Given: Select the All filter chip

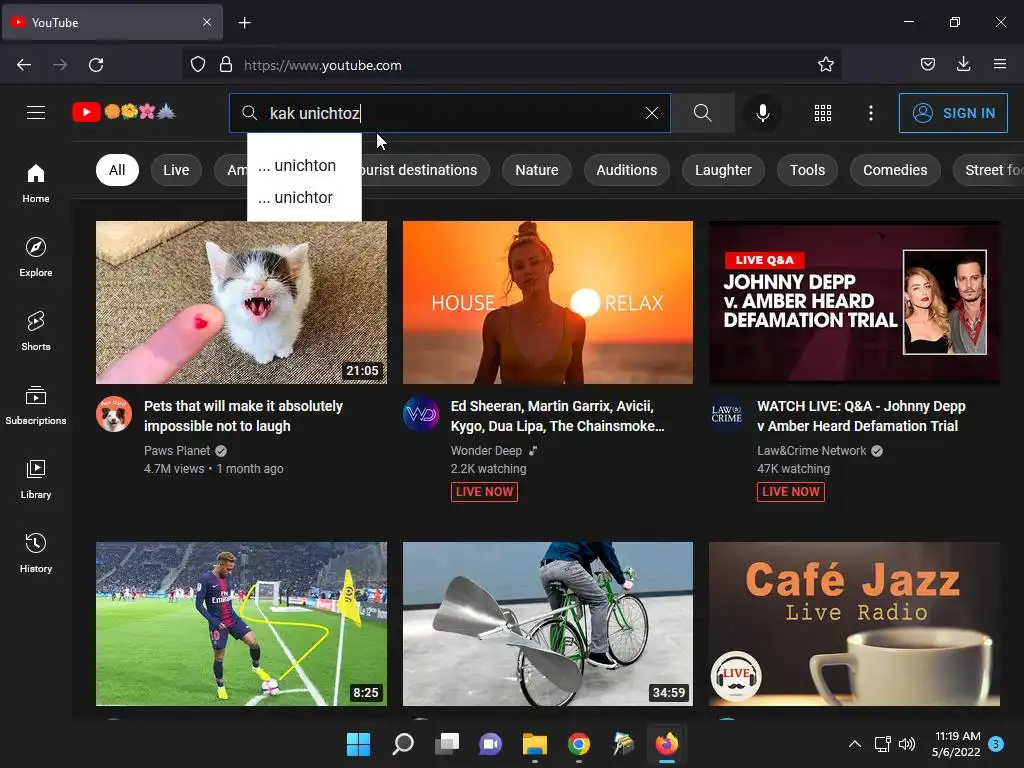Looking at the screenshot, I should [117, 170].
